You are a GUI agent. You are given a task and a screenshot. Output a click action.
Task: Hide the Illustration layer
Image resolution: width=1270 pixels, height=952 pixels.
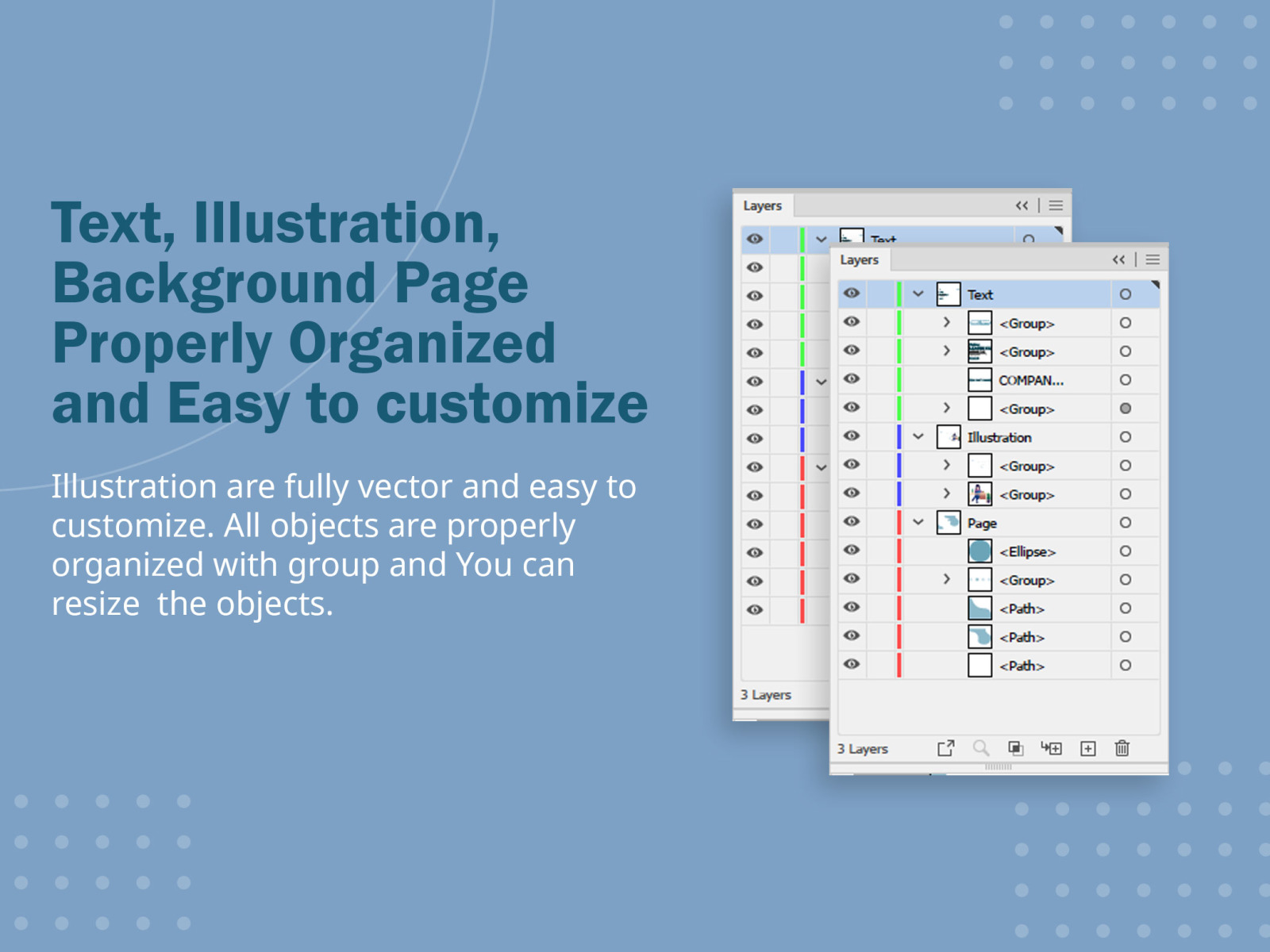(x=851, y=437)
